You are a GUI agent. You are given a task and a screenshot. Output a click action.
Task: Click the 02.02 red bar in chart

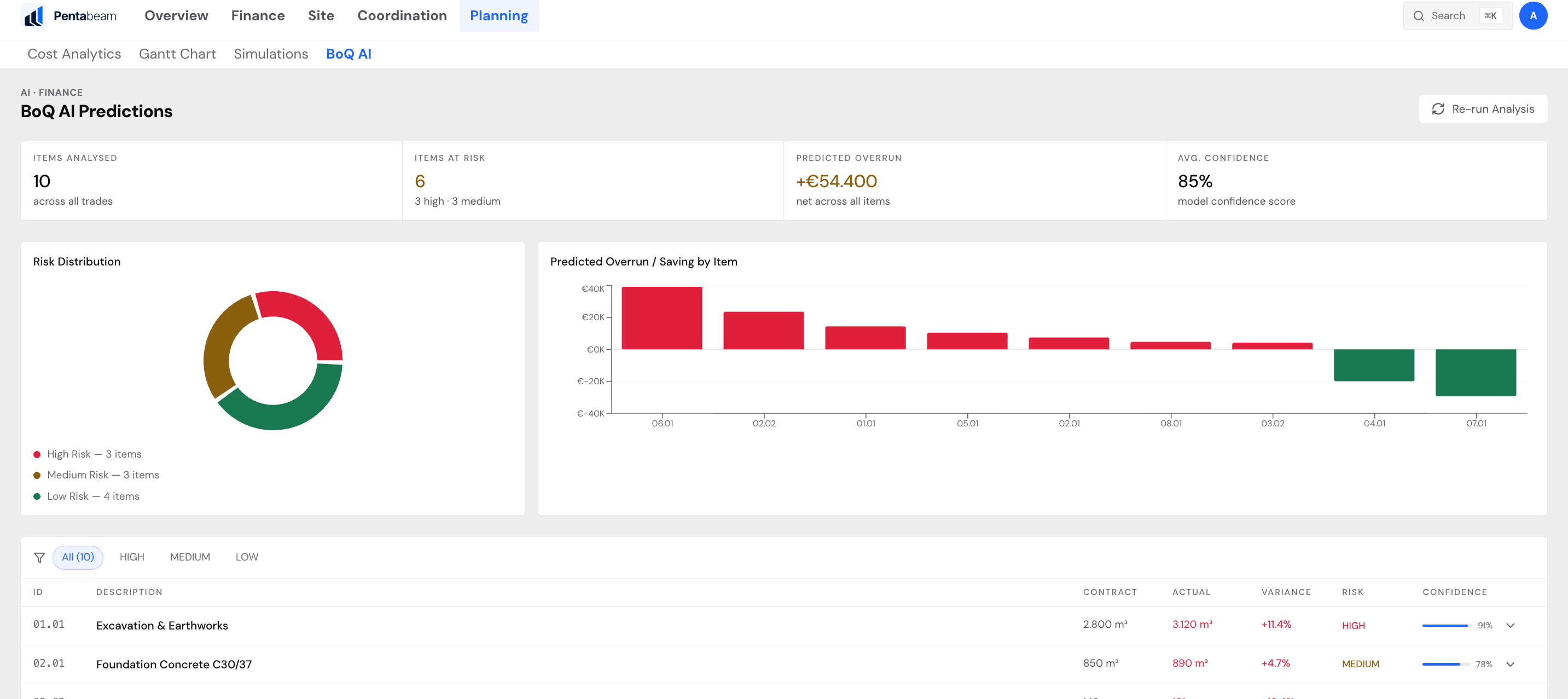coord(763,331)
